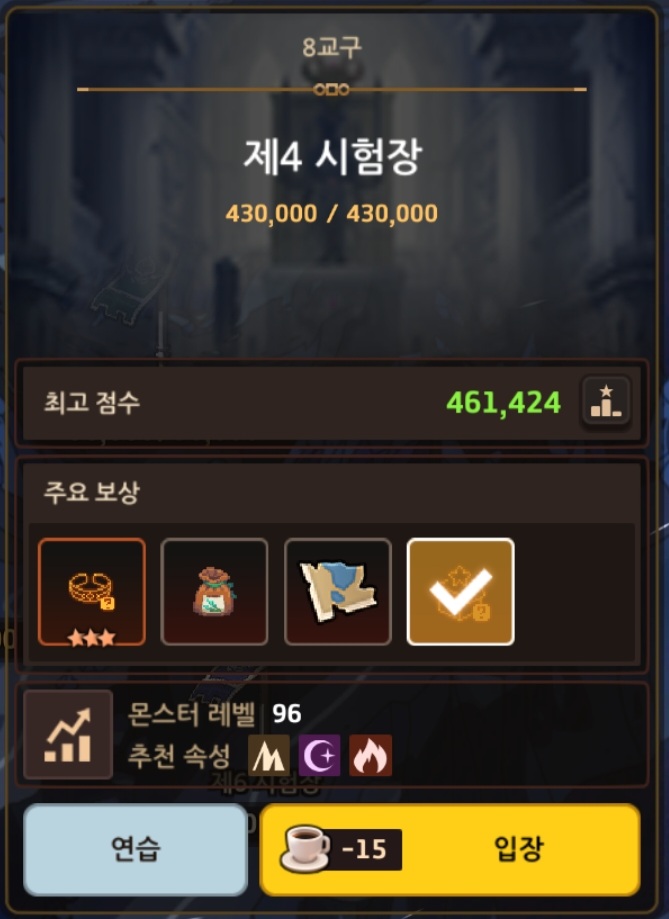Open the monster level chart icon
Viewport: 669px width, 919px height.
68,734
